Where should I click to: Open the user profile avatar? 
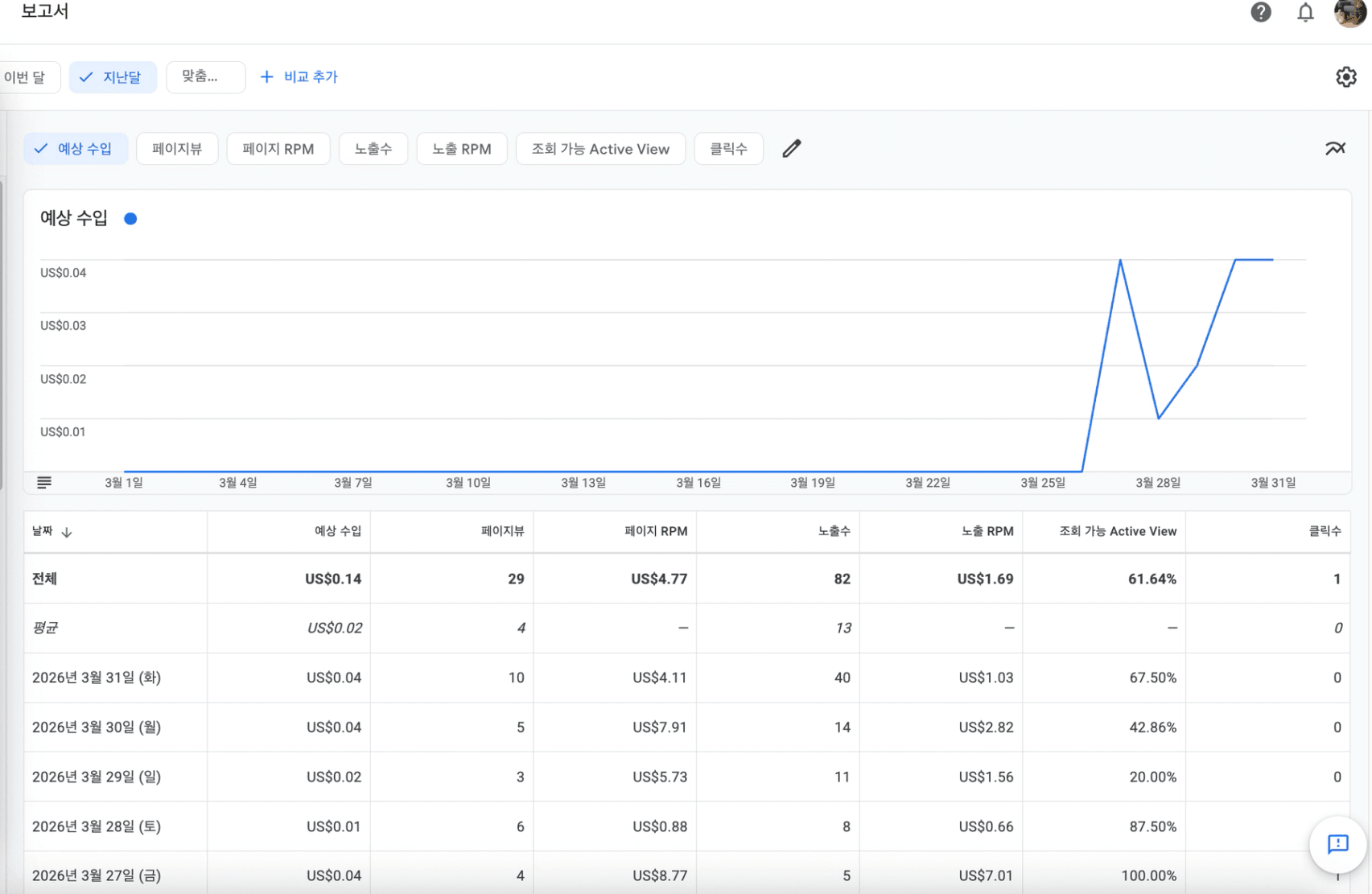point(1349,12)
